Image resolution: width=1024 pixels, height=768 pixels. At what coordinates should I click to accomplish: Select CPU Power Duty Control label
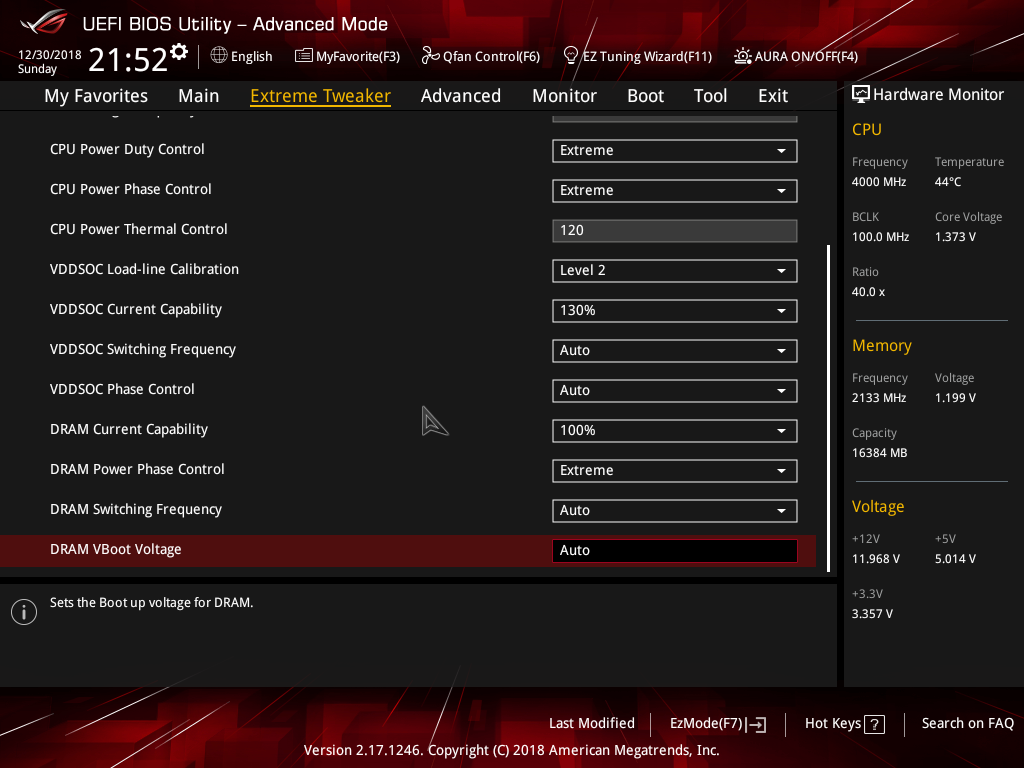[x=127, y=150]
